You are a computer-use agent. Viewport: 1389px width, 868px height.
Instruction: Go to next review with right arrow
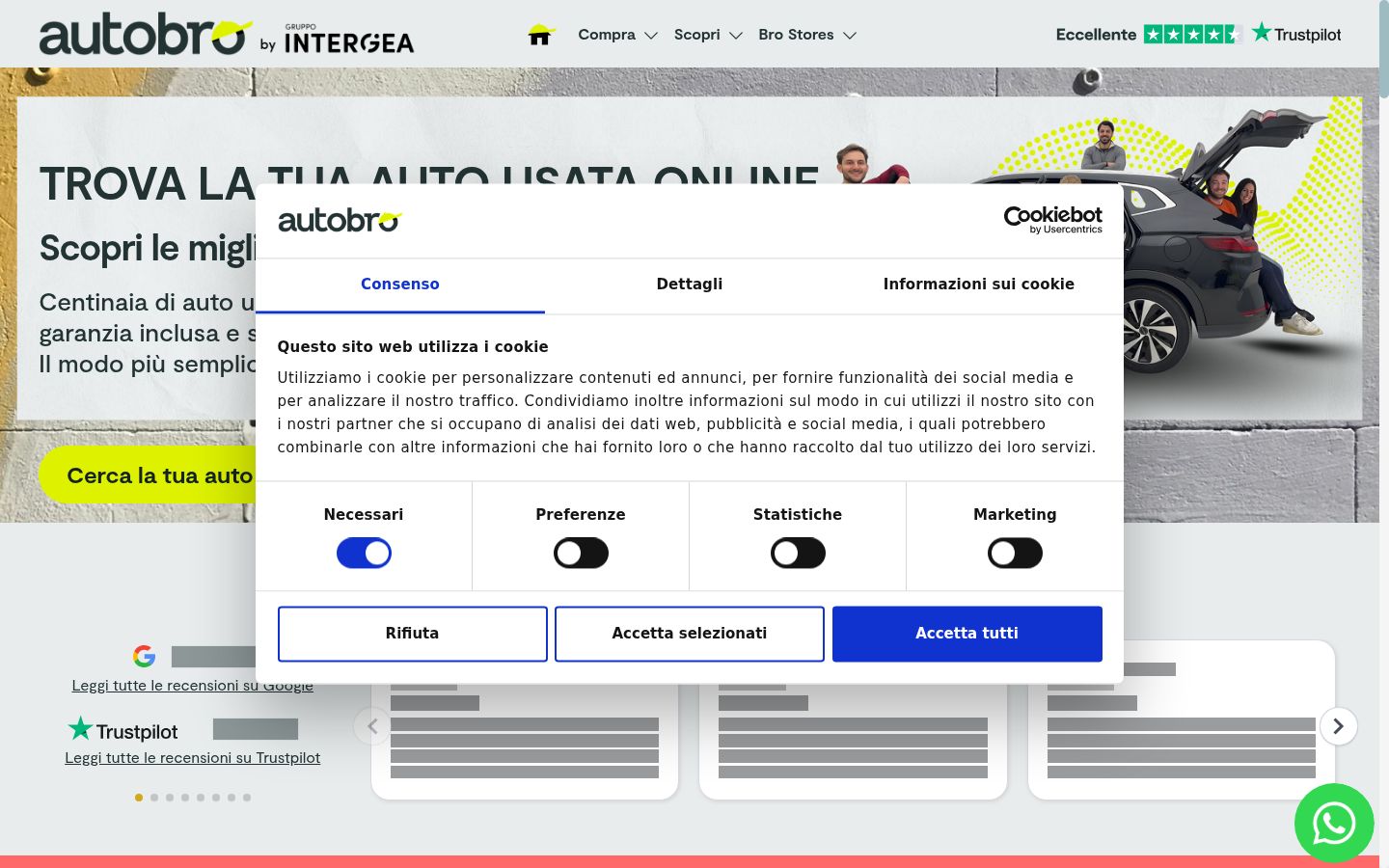(x=1338, y=726)
